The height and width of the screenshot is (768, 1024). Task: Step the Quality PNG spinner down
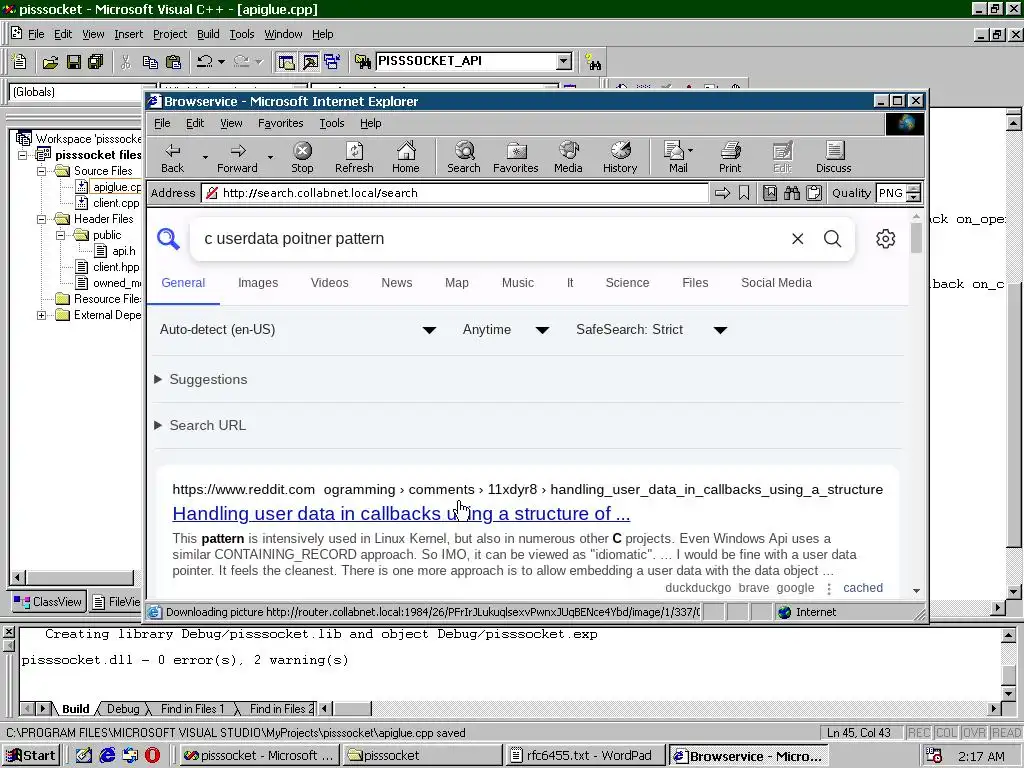click(914, 197)
